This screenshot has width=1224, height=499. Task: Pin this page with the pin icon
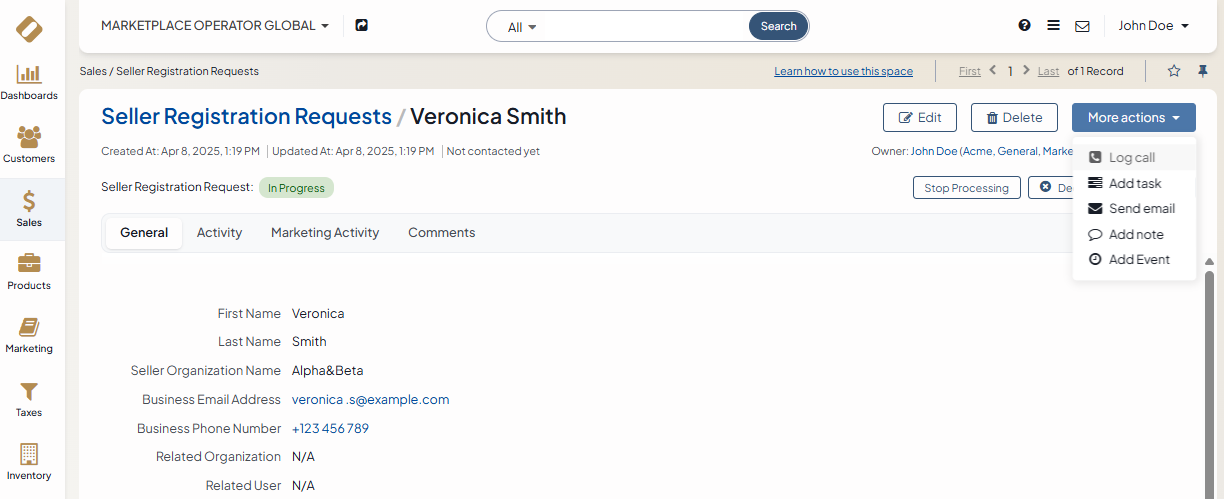tap(1203, 71)
